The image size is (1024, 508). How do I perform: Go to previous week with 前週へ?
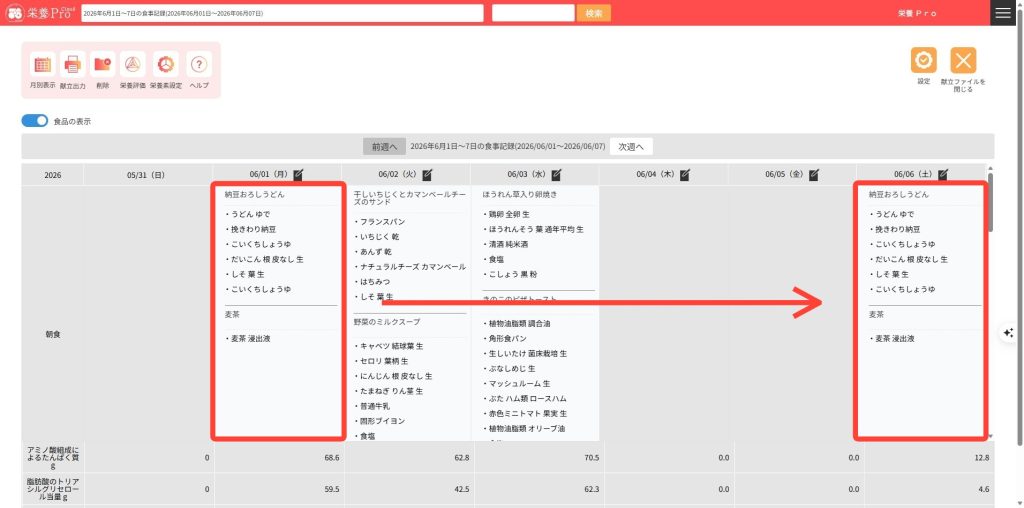click(x=385, y=147)
